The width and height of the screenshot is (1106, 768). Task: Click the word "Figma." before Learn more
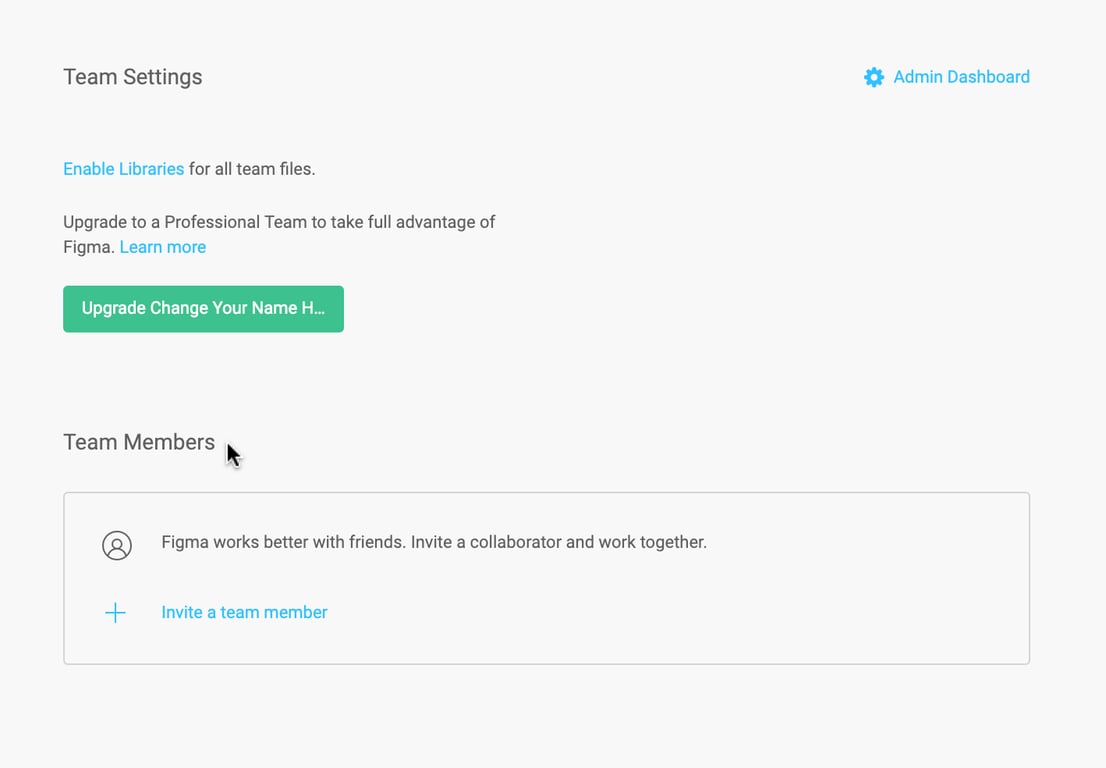88,247
